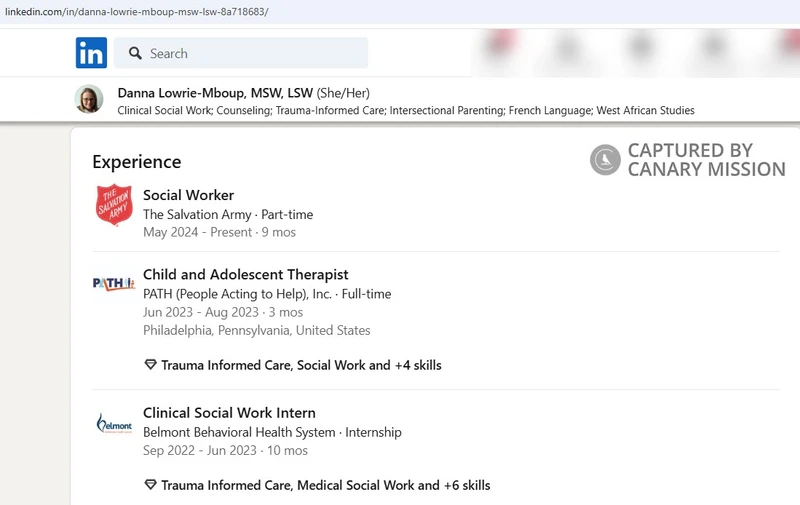This screenshot has height=505, width=800.
Task: Click Belmont Behavioral Health System · Internship text
Action: pyautogui.click(x=272, y=433)
